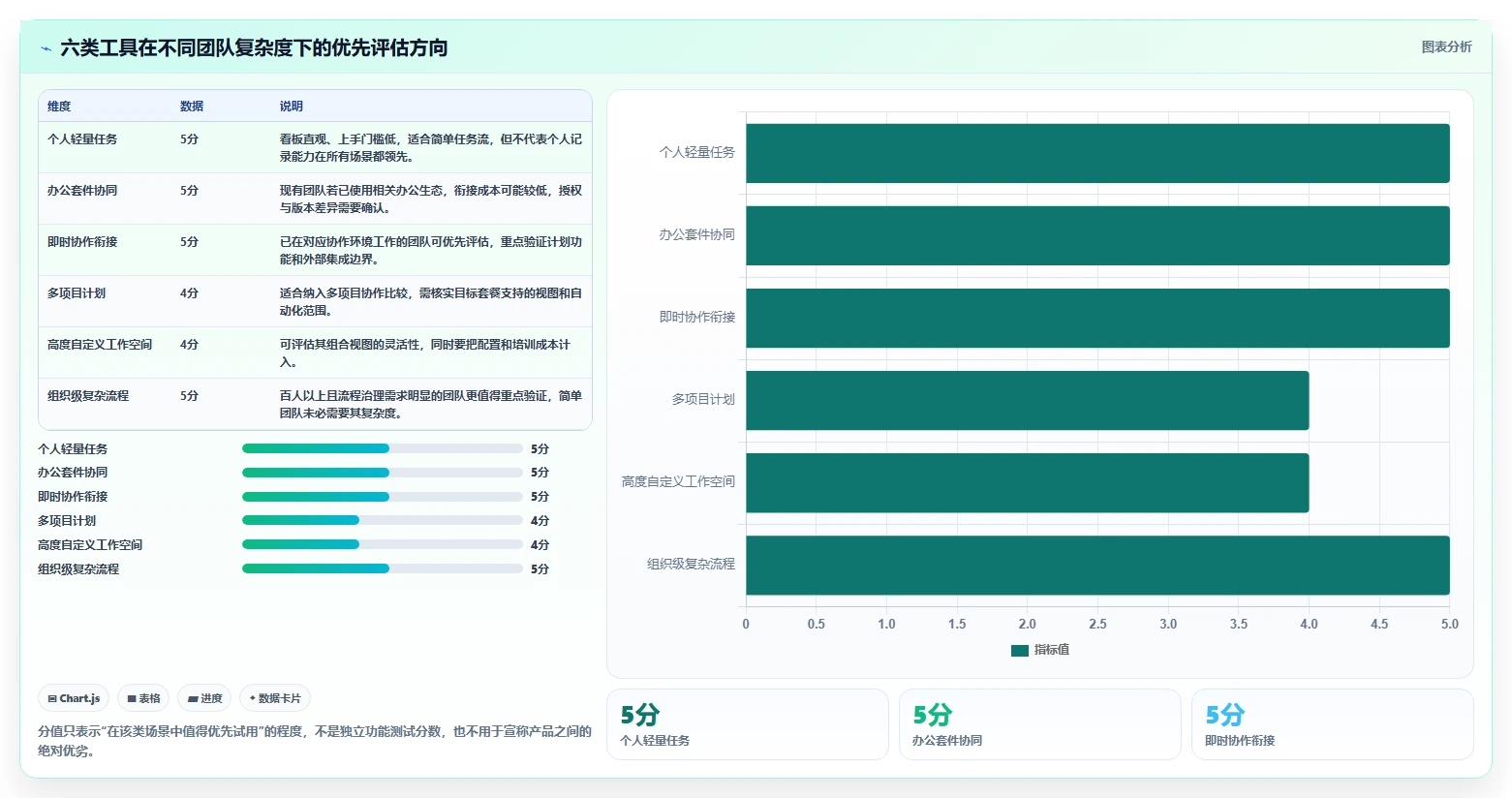
Task: Select the 进度 tag chip
Action: (204, 698)
